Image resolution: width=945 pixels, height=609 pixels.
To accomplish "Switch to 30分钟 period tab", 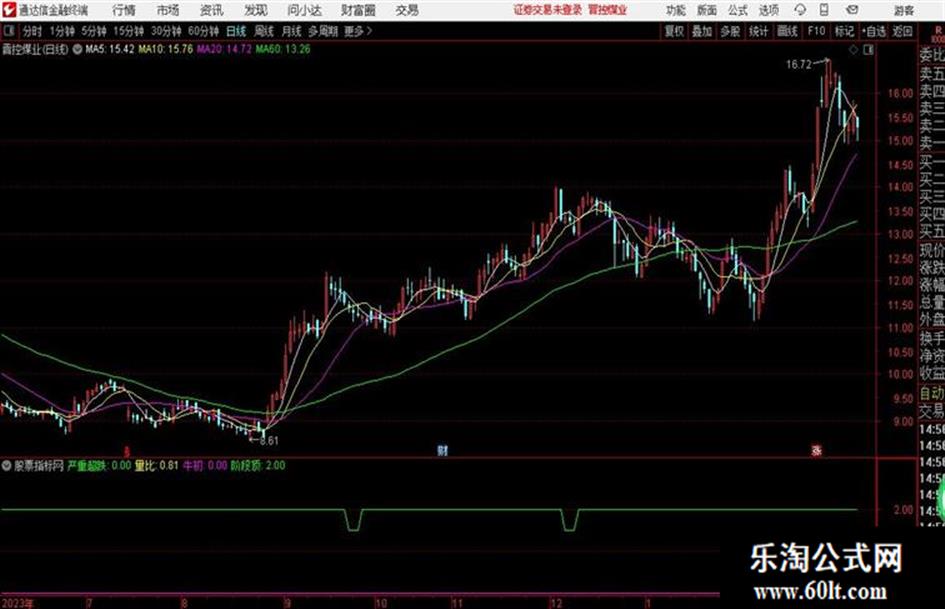I will tap(166, 31).
